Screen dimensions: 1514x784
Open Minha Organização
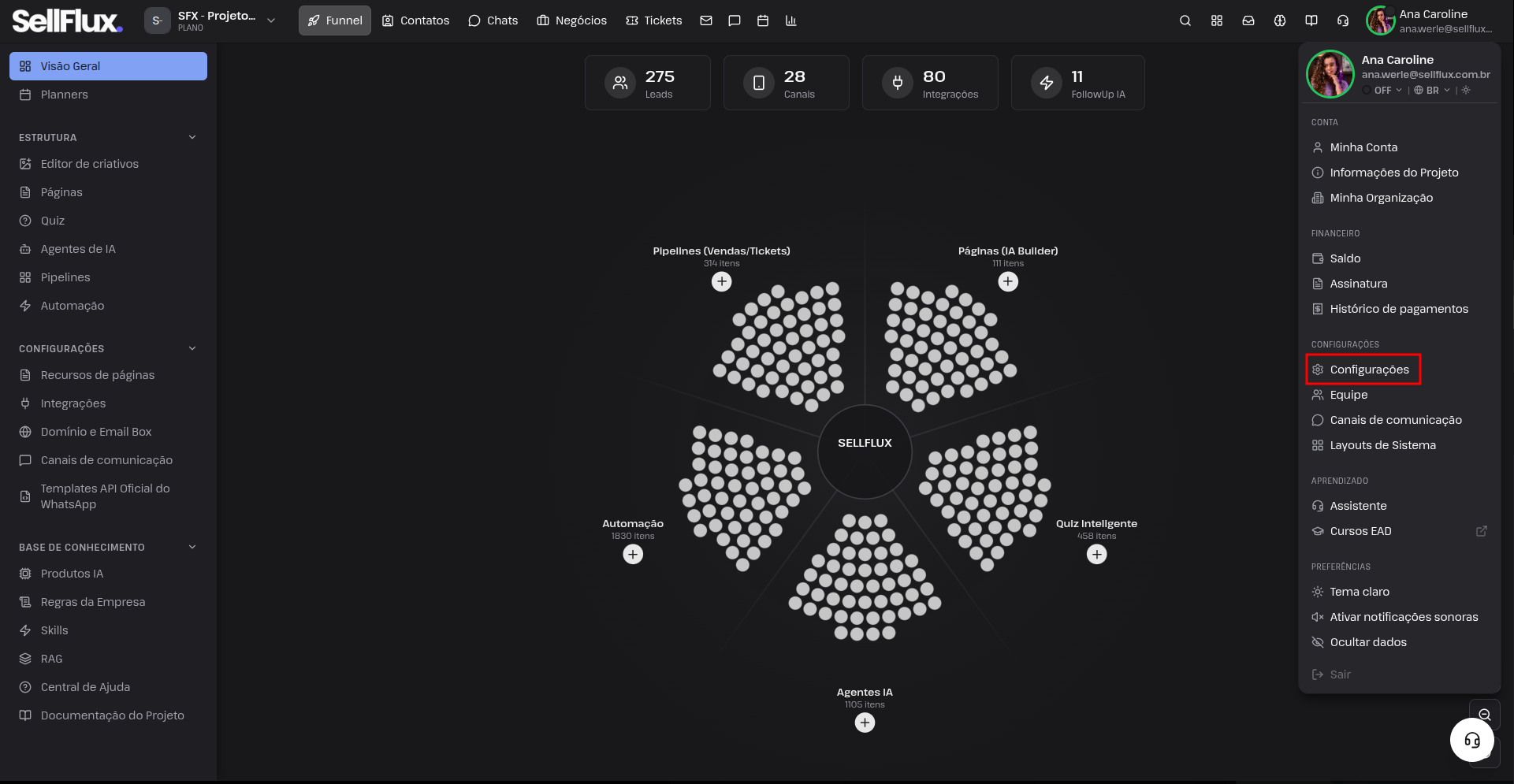1399,198
